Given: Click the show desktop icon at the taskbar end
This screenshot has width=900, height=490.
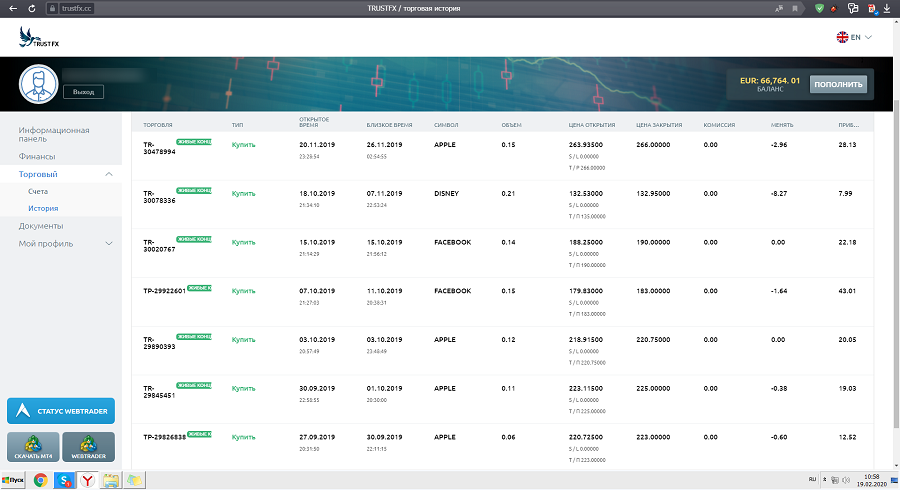Looking at the screenshot, I should click(x=894, y=480).
